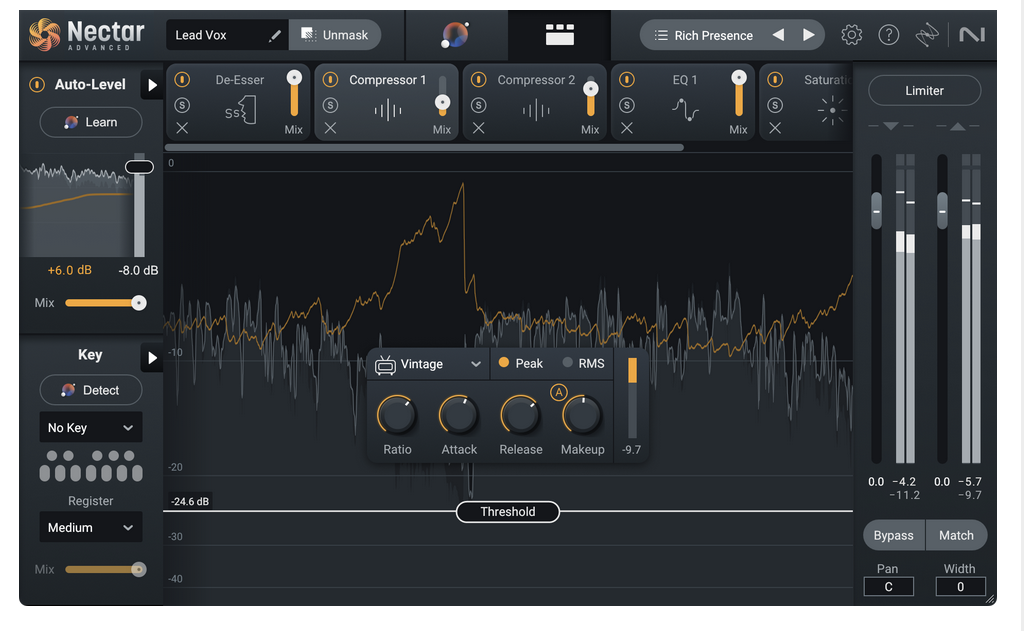Click the Compressor 1 Mix slider knob
The width and height of the screenshot is (1024, 631).
(x=442, y=103)
